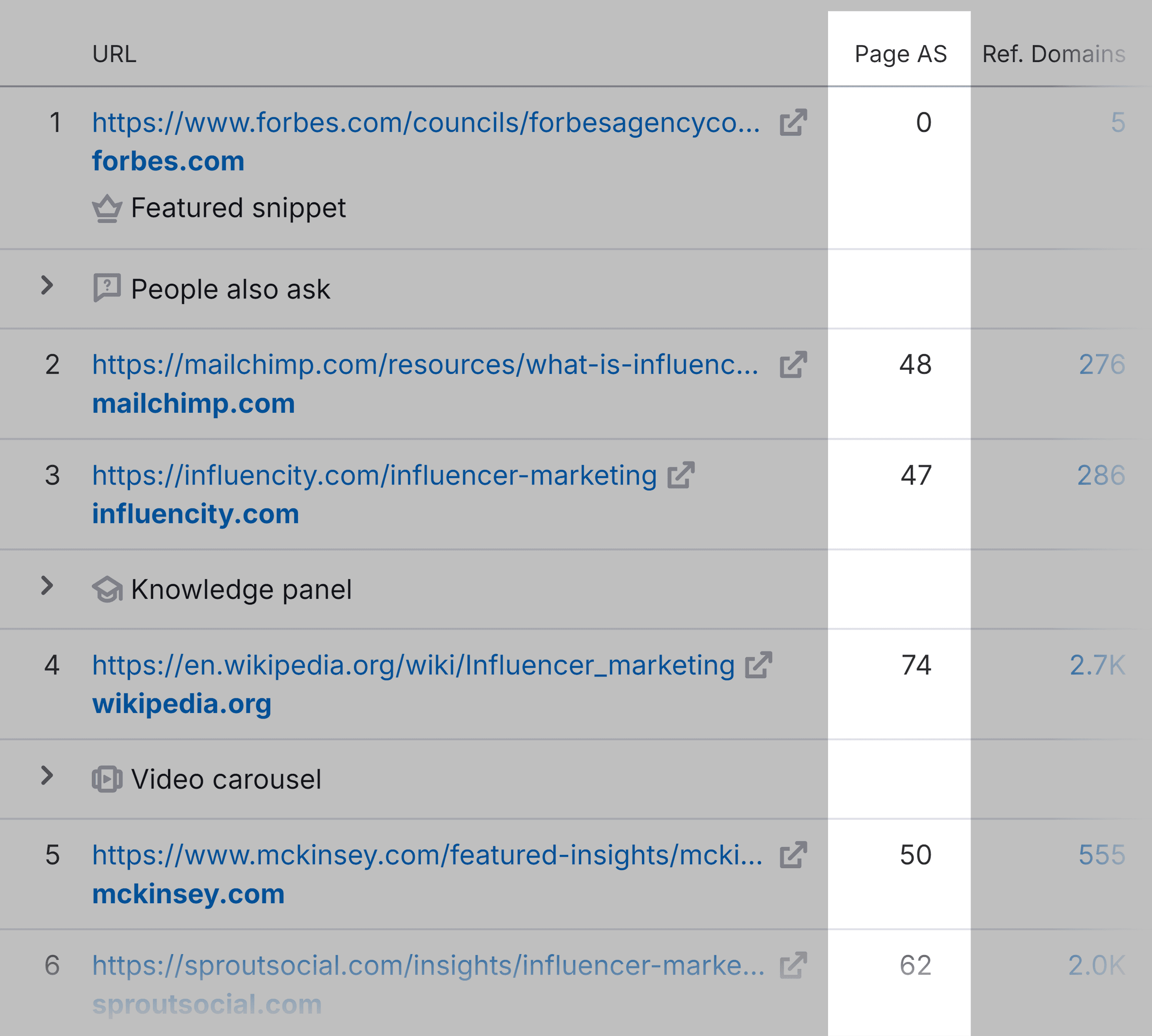1152x1036 pixels.
Task: Open referring domains count 286 for influencity.com
Action: click(x=1101, y=475)
